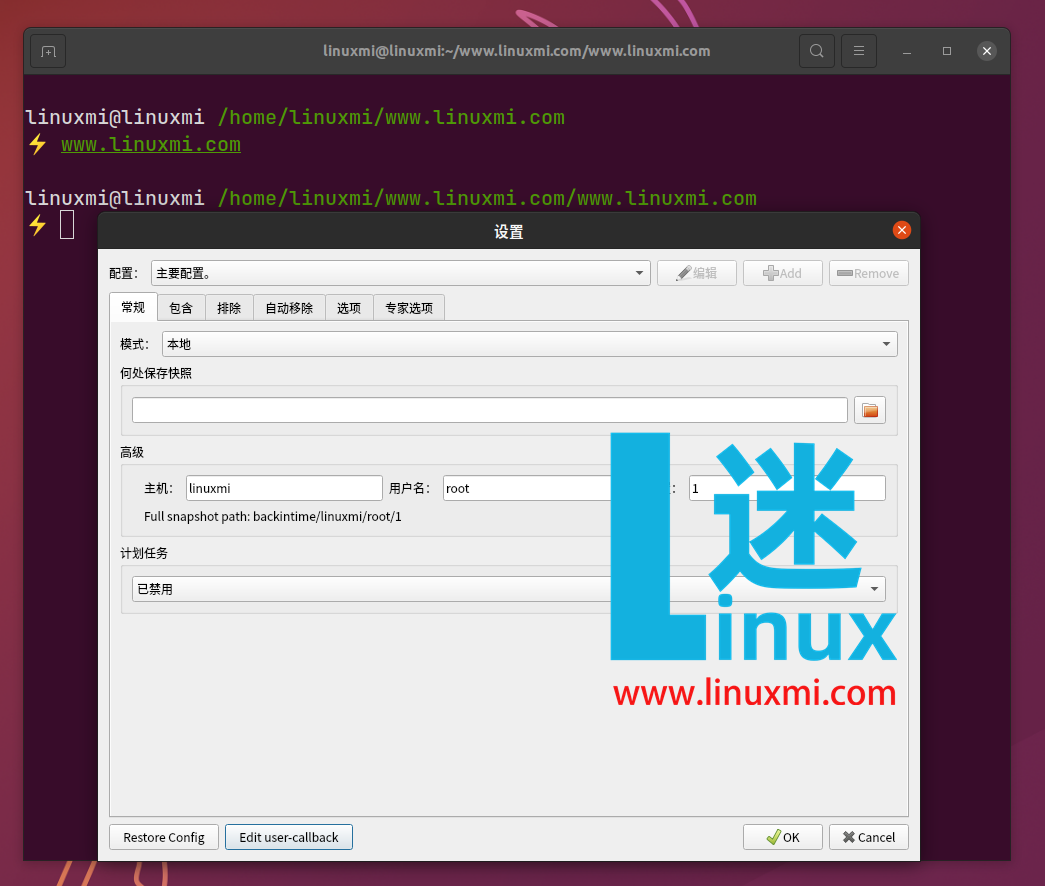The width and height of the screenshot is (1045, 886).
Task: Click the new tab icon in terminal titlebar
Action: pyautogui.click(x=47, y=50)
